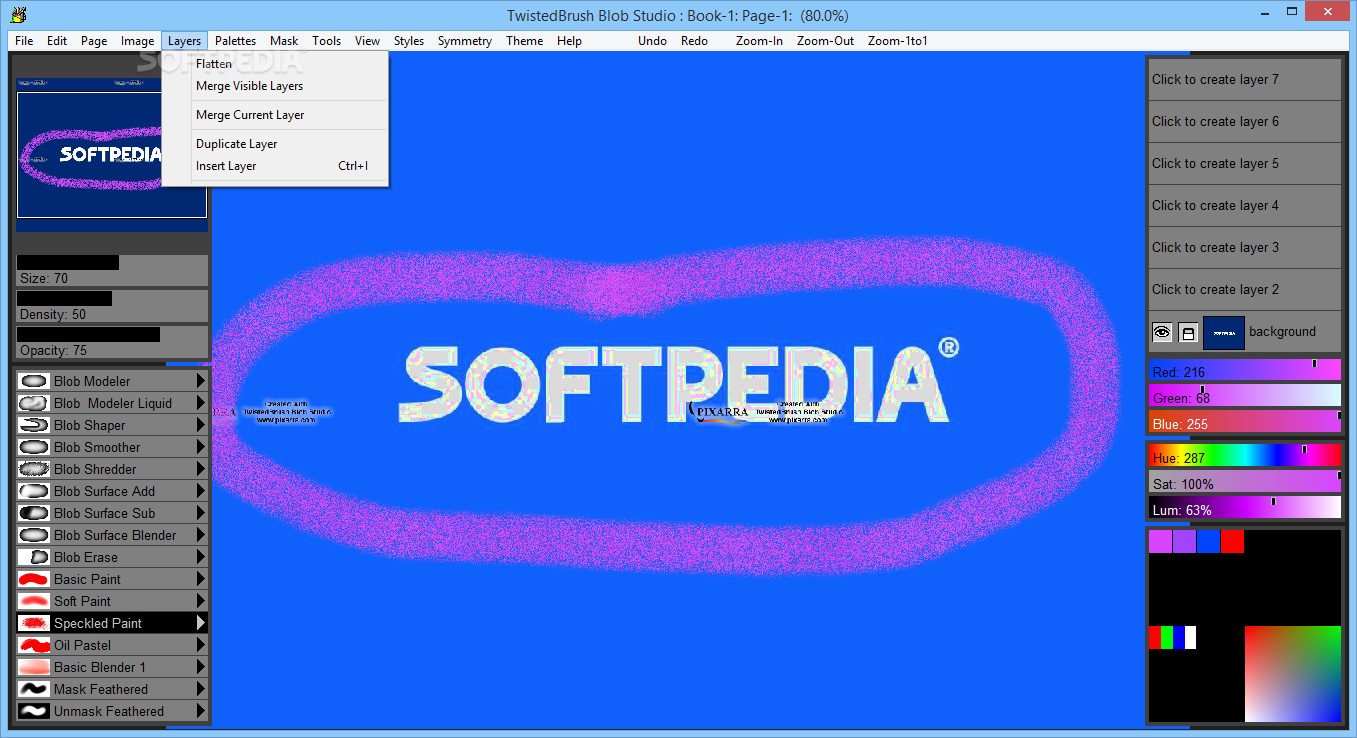Toggle background layer visibility eye
Image resolution: width=1357 pixels, height=738 pixels.
click(x=1162, y=332)
